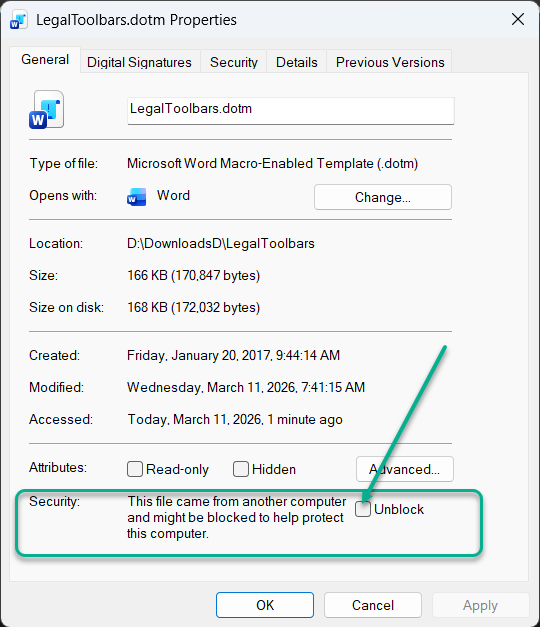Click the Microsoft Word Macro-Enabled Template type text
Image resolution: width=540 pixels, height=627 pixels.
272,164
